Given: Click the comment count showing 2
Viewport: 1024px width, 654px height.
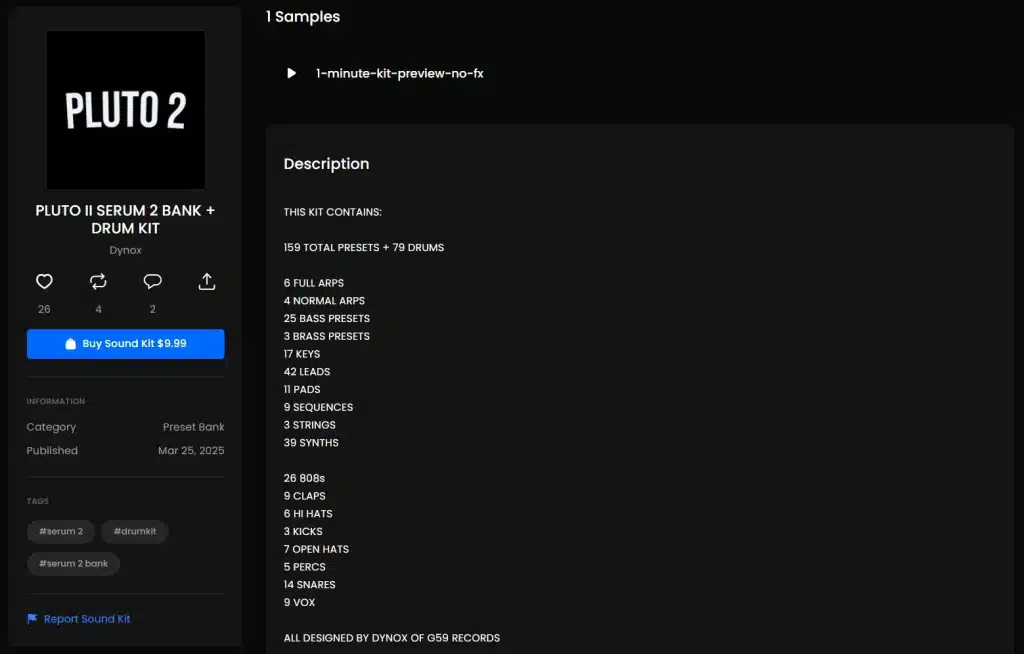Looking at the screenshot, I should (152, 309).
